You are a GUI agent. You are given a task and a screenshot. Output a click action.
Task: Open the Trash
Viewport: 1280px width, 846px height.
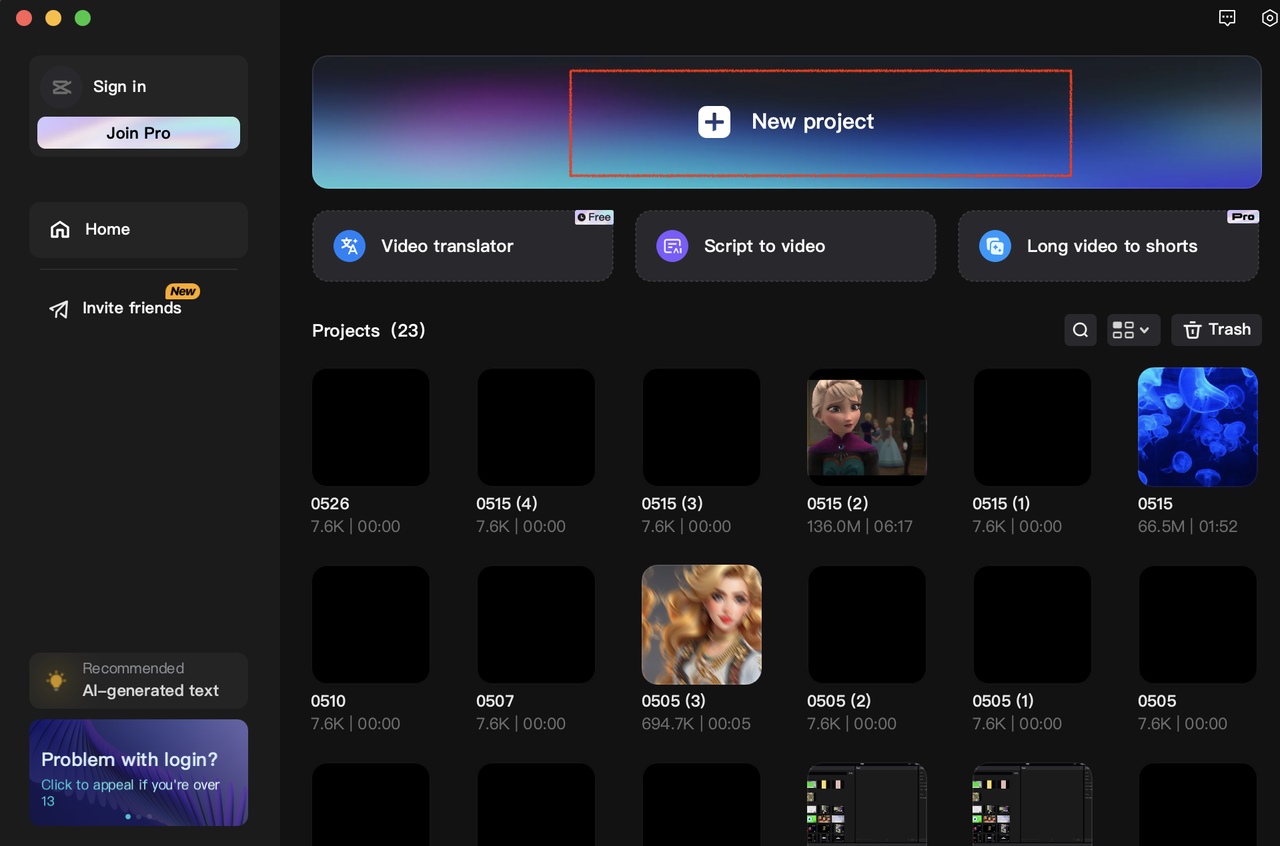click(1216, 329)
